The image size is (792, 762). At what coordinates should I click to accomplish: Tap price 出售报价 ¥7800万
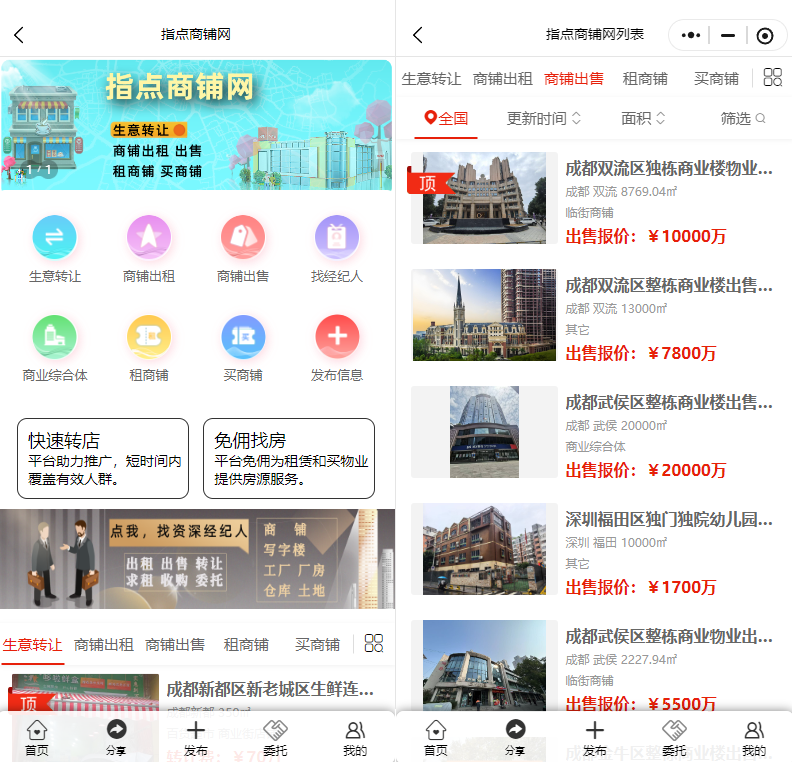(640, 353)
